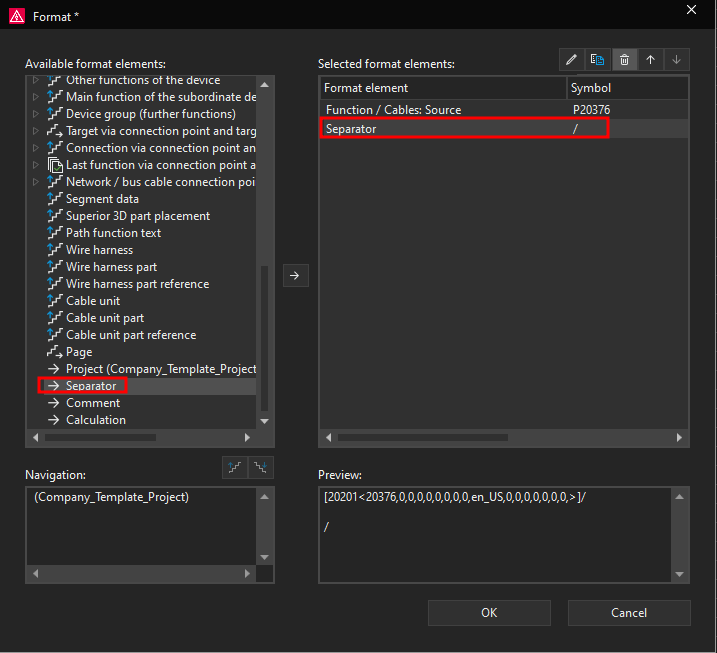Expand Other functions of the device

coord(36,80)
